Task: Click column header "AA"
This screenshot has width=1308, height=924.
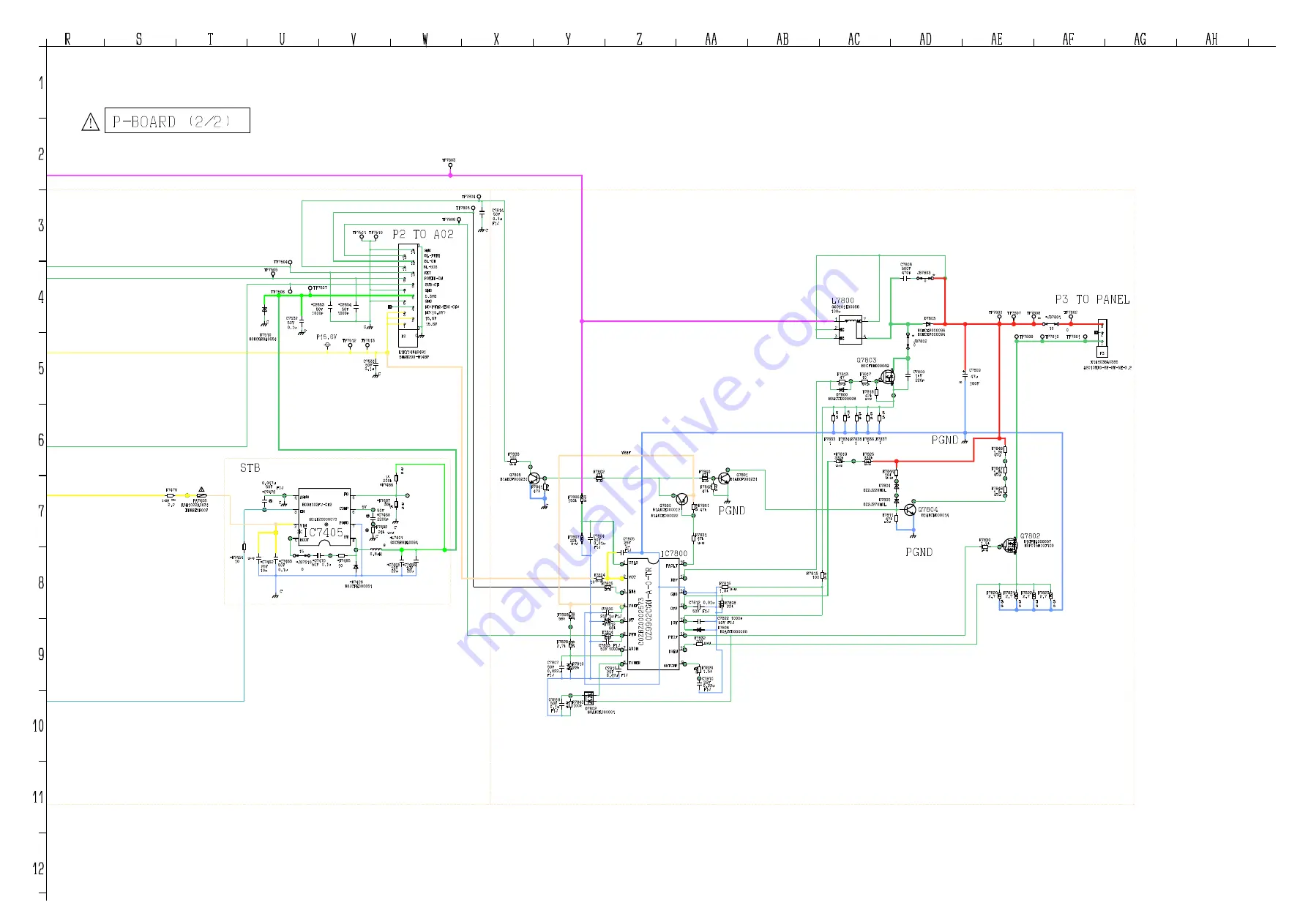Action: (711, 39)
